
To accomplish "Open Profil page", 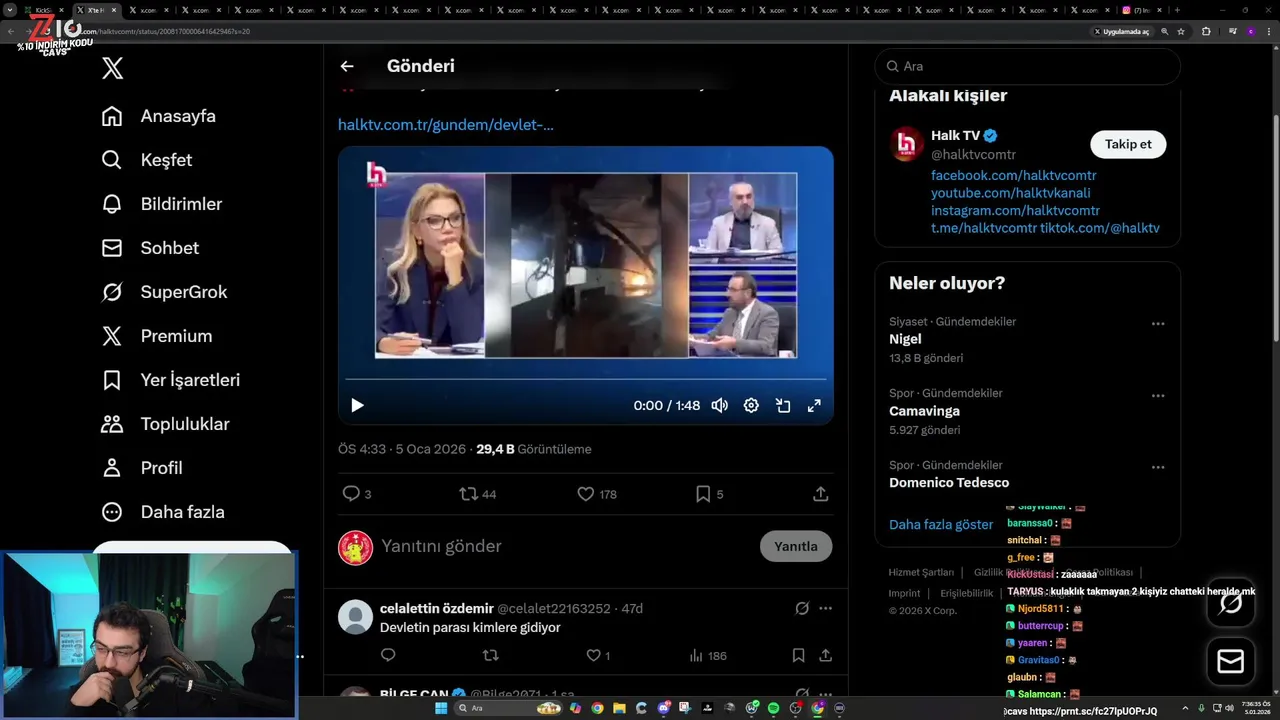I will point(142,468).
